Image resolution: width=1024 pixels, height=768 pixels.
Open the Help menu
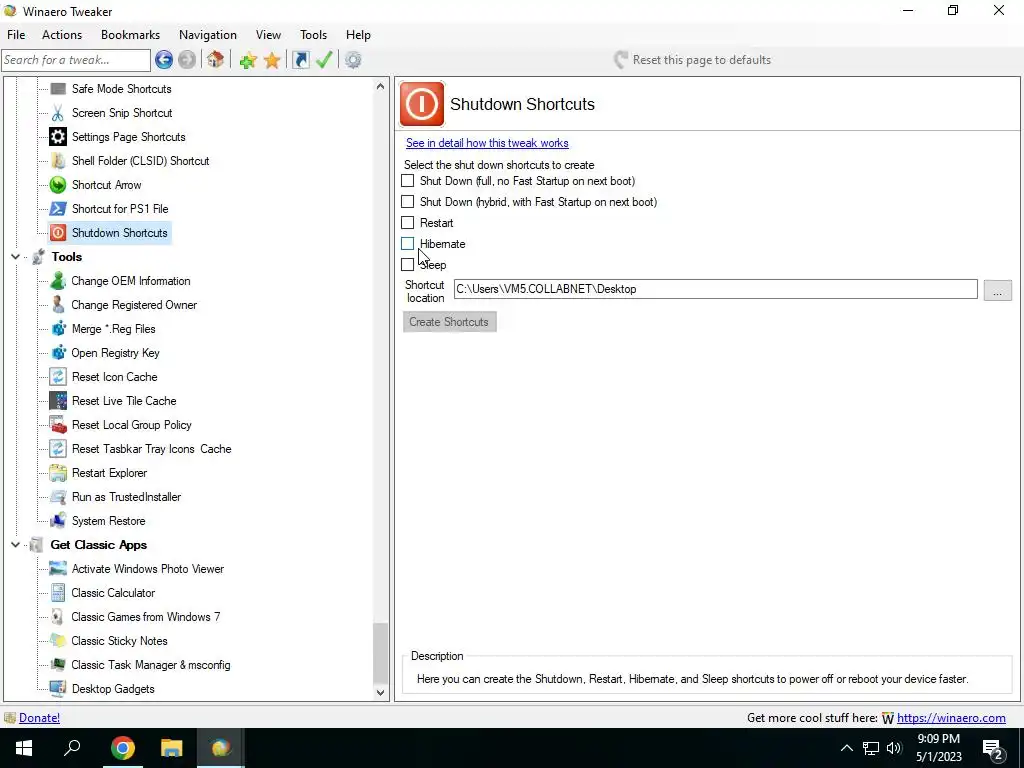coord(359,35)
